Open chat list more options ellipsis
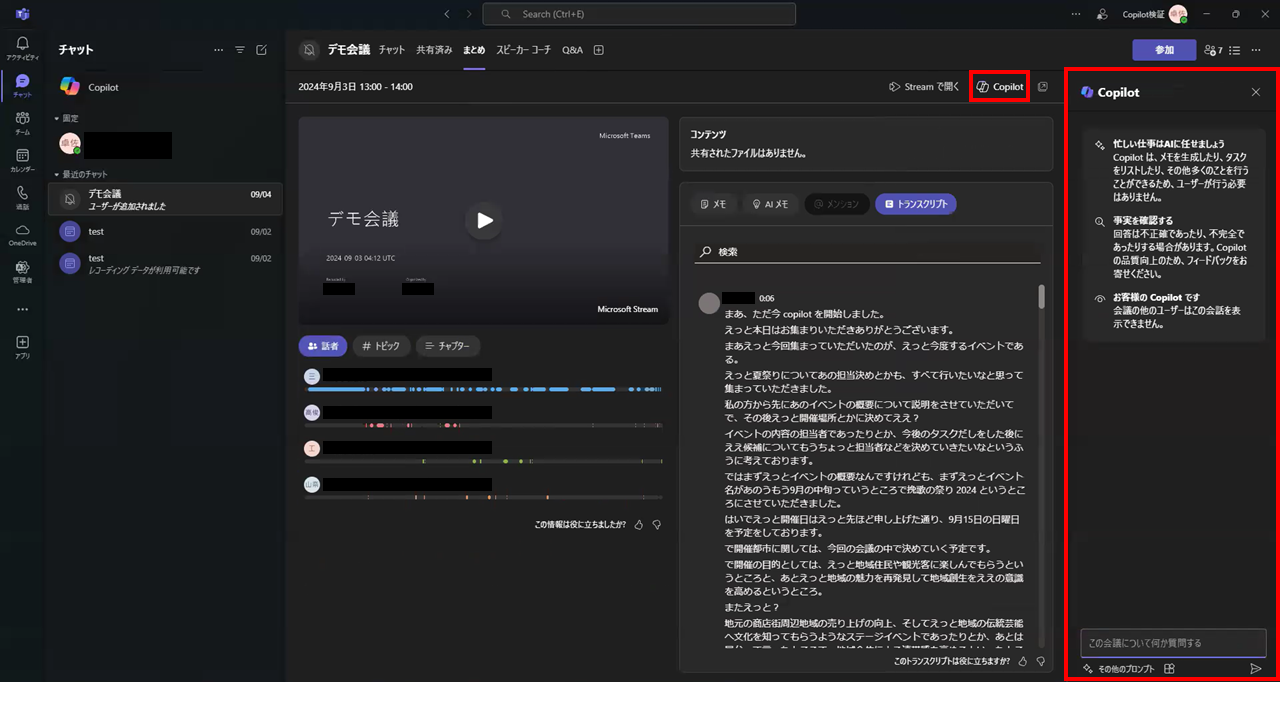 [x=218, y=49]
